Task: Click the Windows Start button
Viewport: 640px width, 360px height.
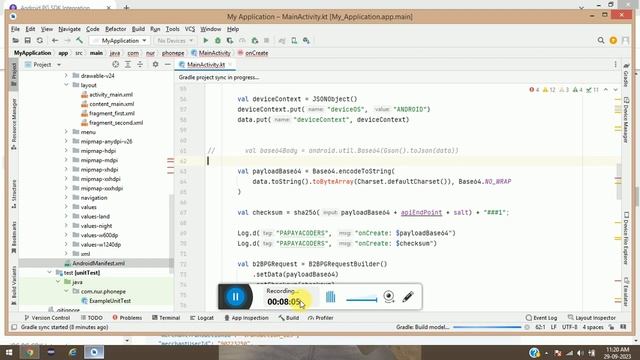Action: 8,352
